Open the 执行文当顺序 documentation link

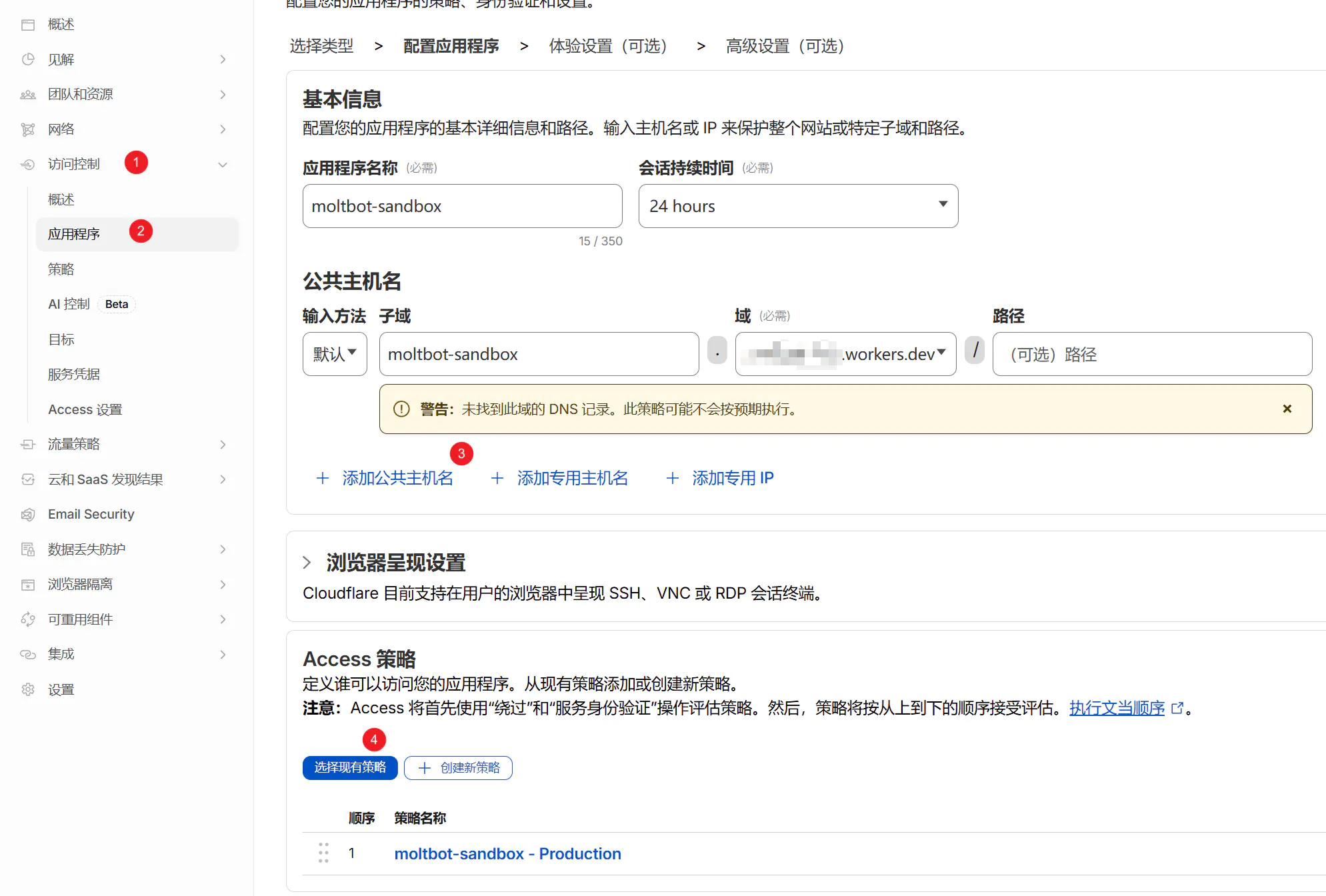click(x=1117, y=708)
